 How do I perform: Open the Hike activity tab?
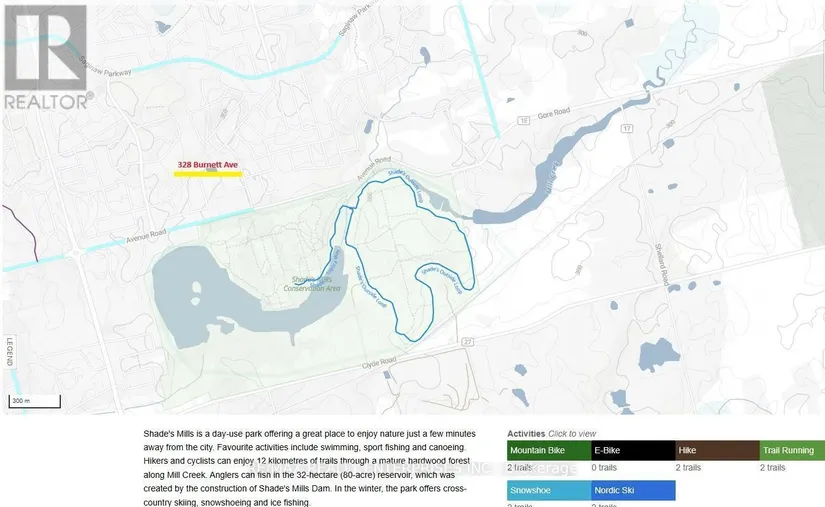pos(717,451)
